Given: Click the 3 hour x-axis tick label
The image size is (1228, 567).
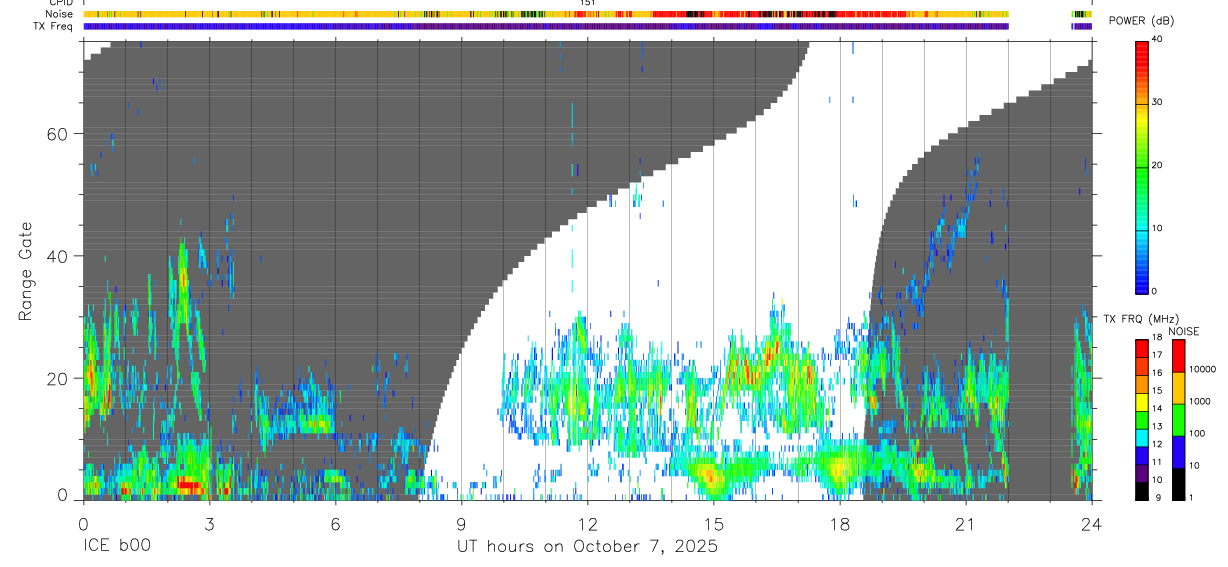Looking at the screenshot, I should click(x=208, y=524).
